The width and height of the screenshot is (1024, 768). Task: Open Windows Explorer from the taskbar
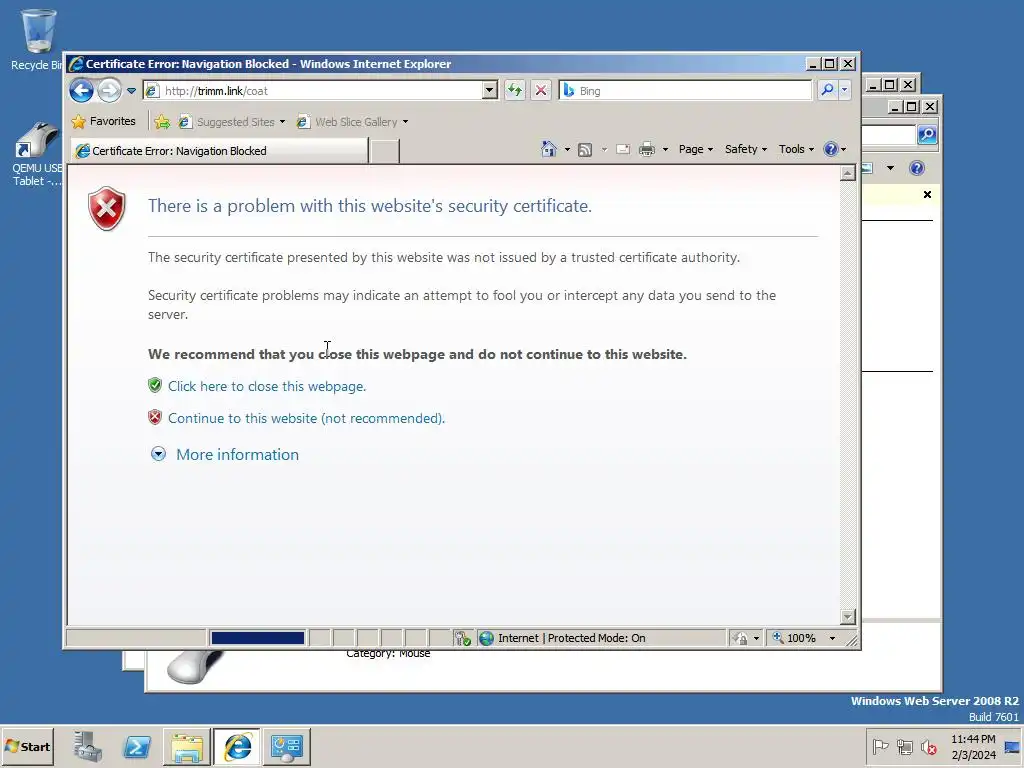(x=187, y=746)
